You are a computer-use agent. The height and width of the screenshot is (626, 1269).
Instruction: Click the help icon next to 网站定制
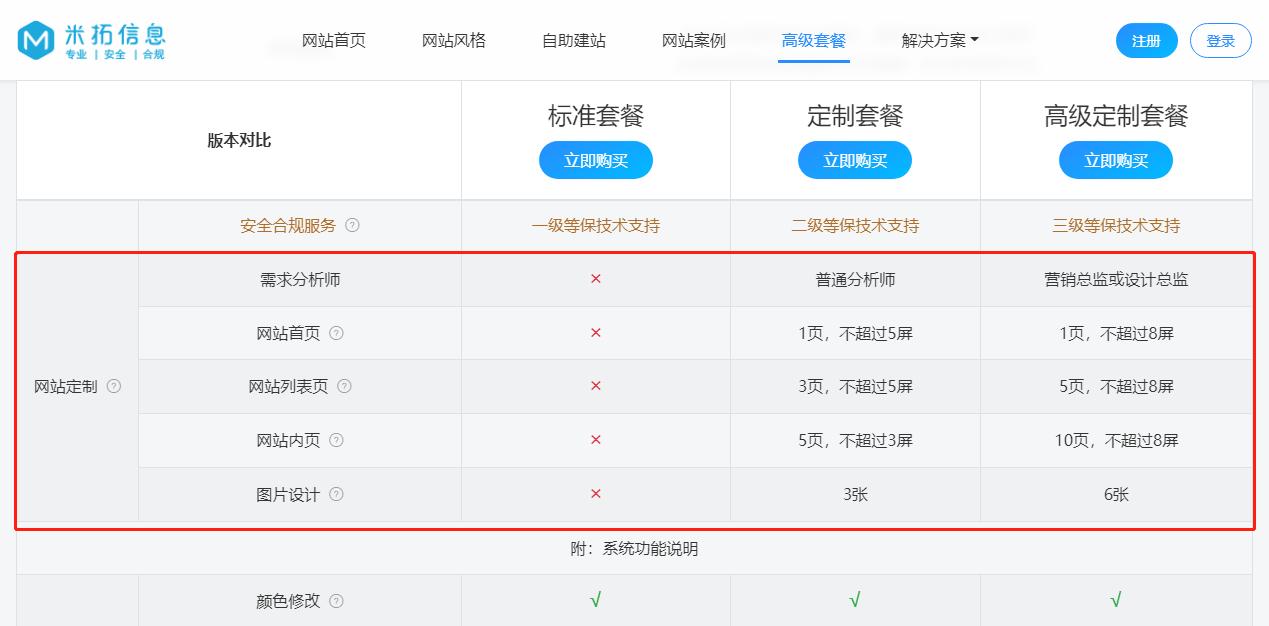pyautogui.click(x=115, y=386)
